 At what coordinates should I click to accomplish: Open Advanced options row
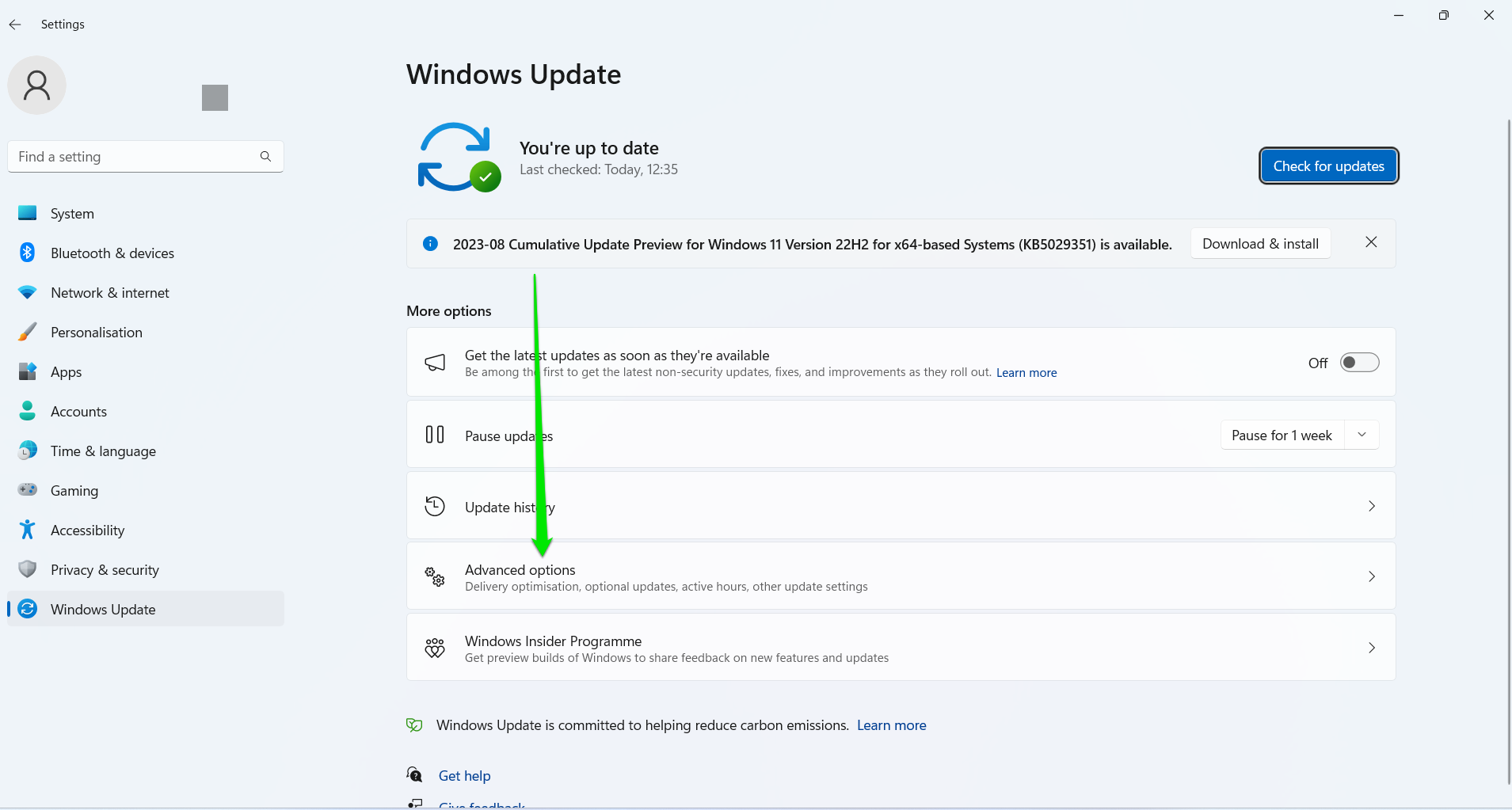pyautogui.click(x=901, y=576)
